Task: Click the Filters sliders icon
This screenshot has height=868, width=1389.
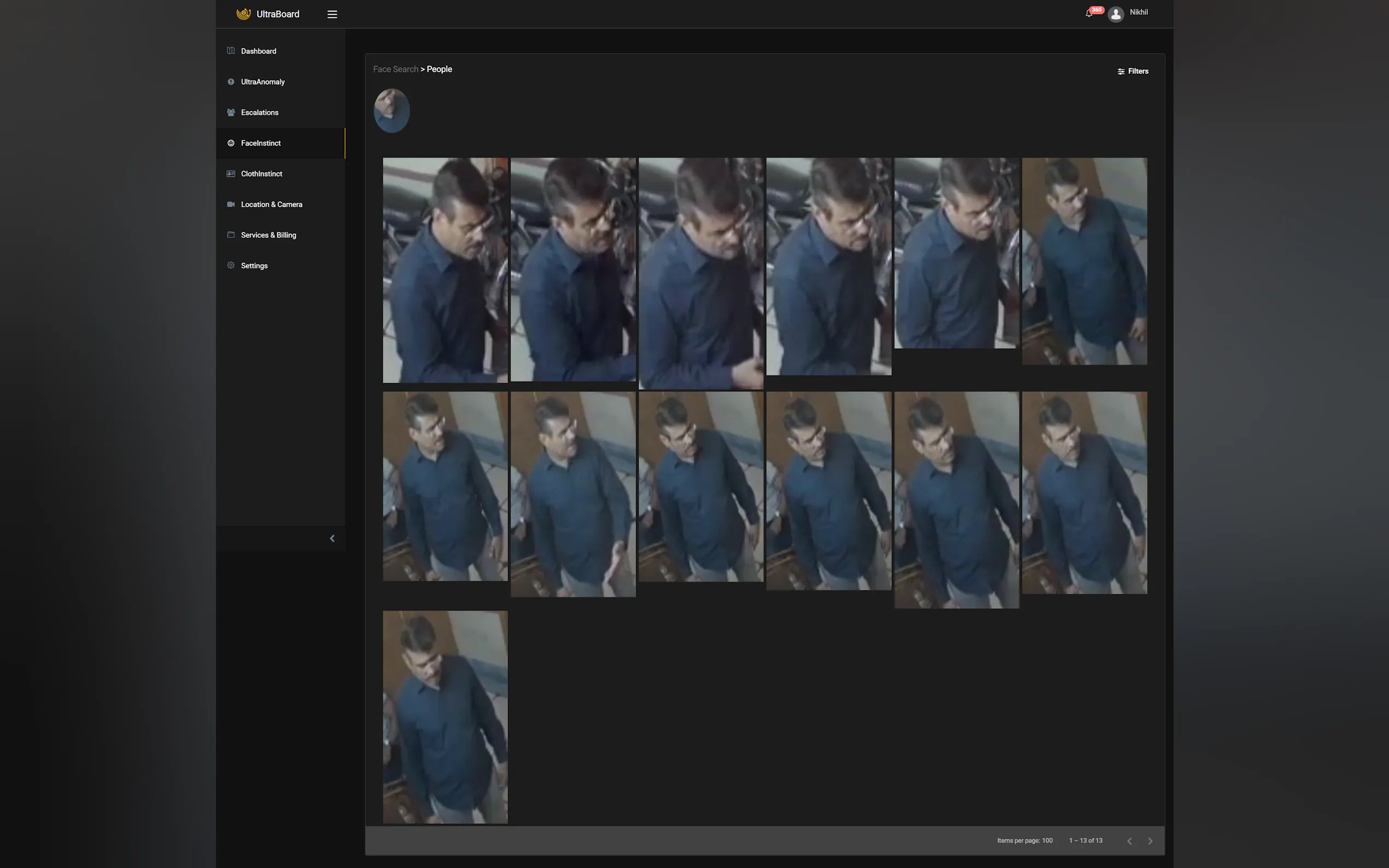Action: (1121, 71)
